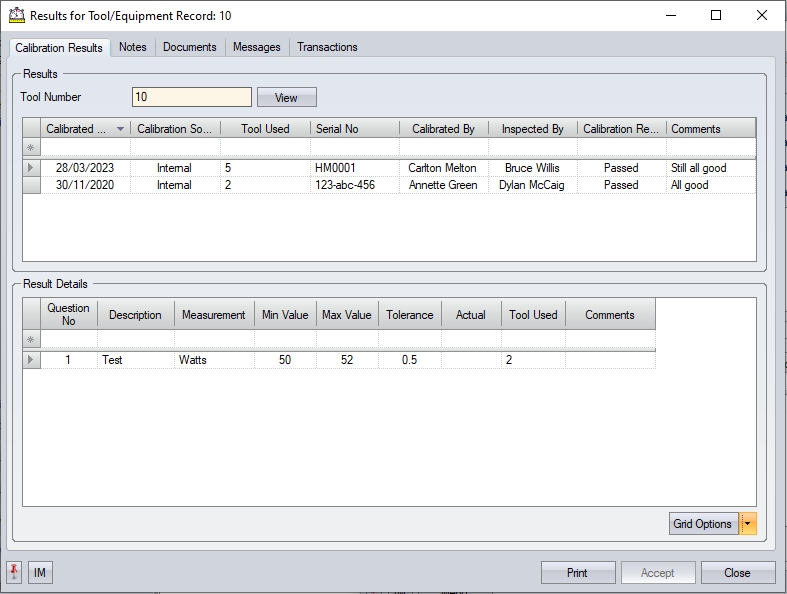Click the Result Details filter row asterisk
This screenshot has height=594, width=787.
click(31, 340)
